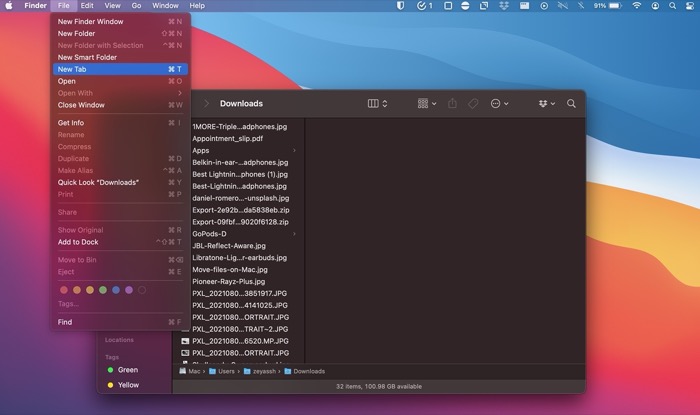The image size is (700, 415).
Task: Click the Share icon in Finder toolbar
Action: tap(452, 103)
